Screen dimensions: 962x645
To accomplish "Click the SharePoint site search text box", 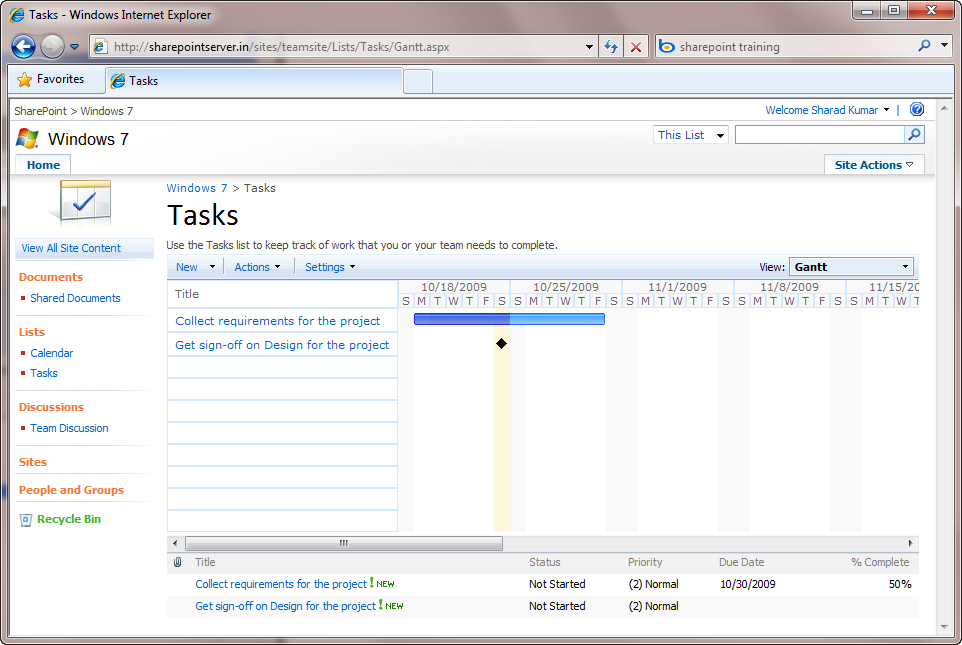I will pyautogui.click(x=820, y=135).
